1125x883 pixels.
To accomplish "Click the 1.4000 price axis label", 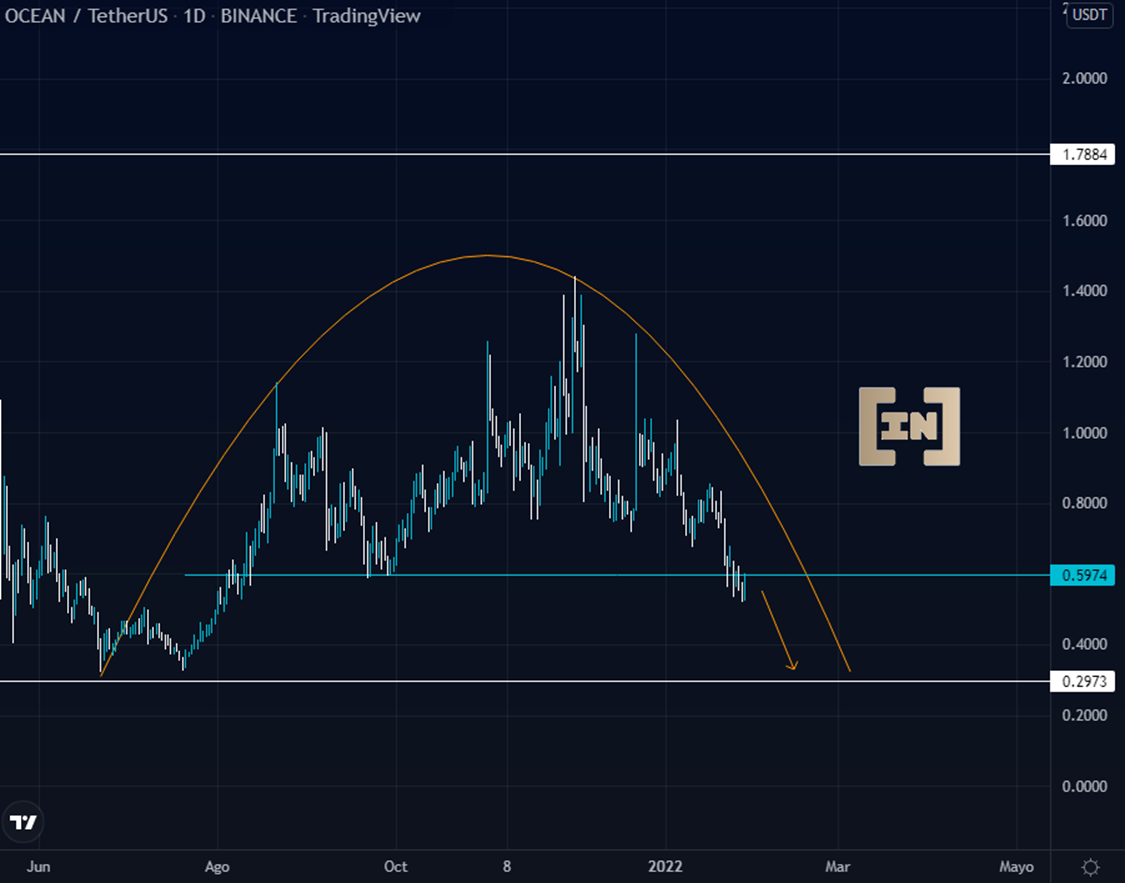I will 1085,291.
